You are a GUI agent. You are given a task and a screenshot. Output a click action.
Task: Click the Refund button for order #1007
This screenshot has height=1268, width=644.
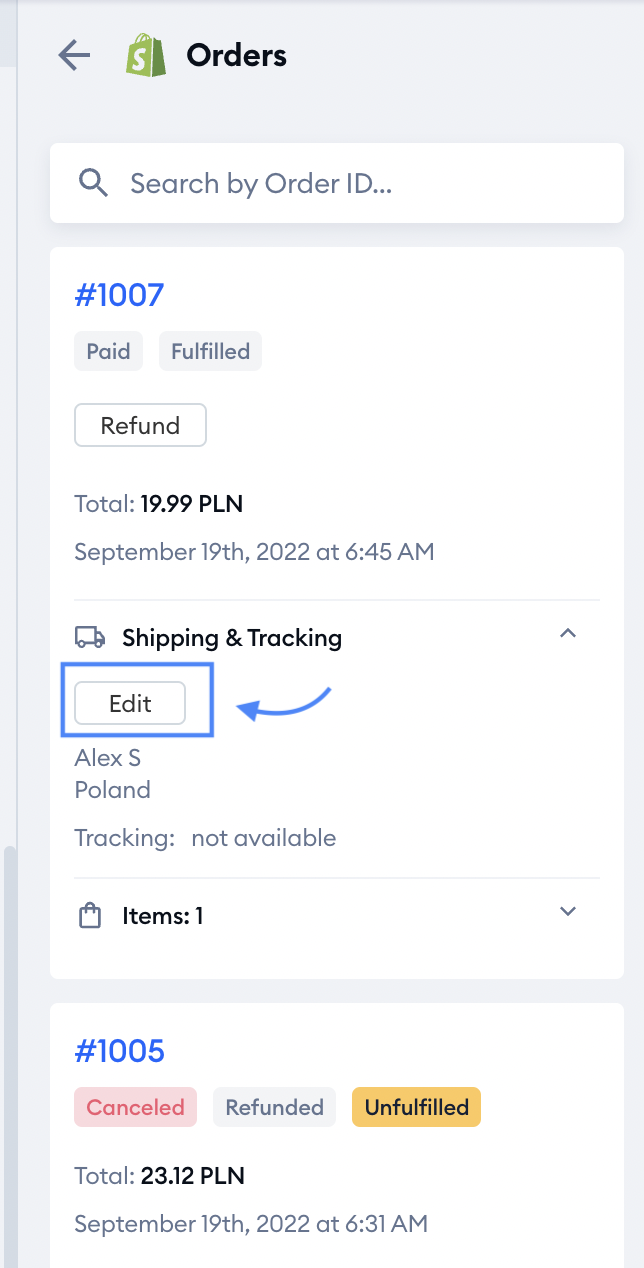[x=140, y=425]
